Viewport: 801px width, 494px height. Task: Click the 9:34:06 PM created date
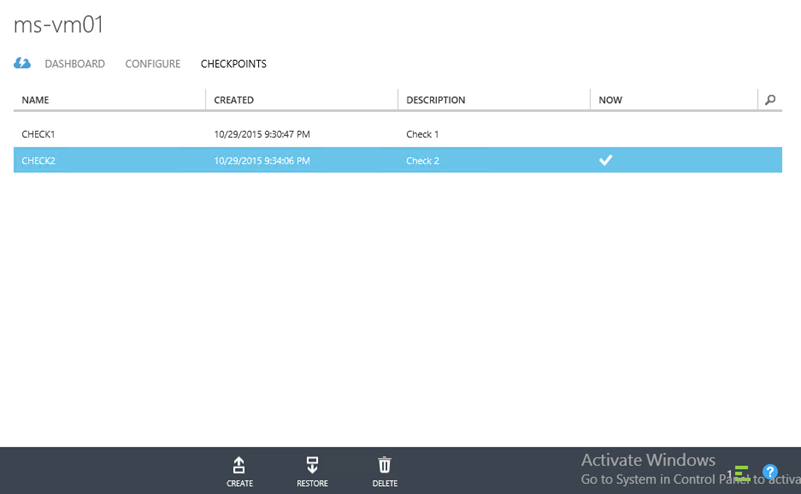click(x=262, y=160)
